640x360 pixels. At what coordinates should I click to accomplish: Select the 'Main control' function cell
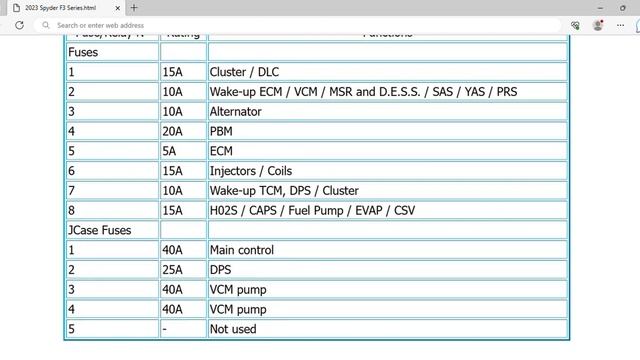(388, 250)
